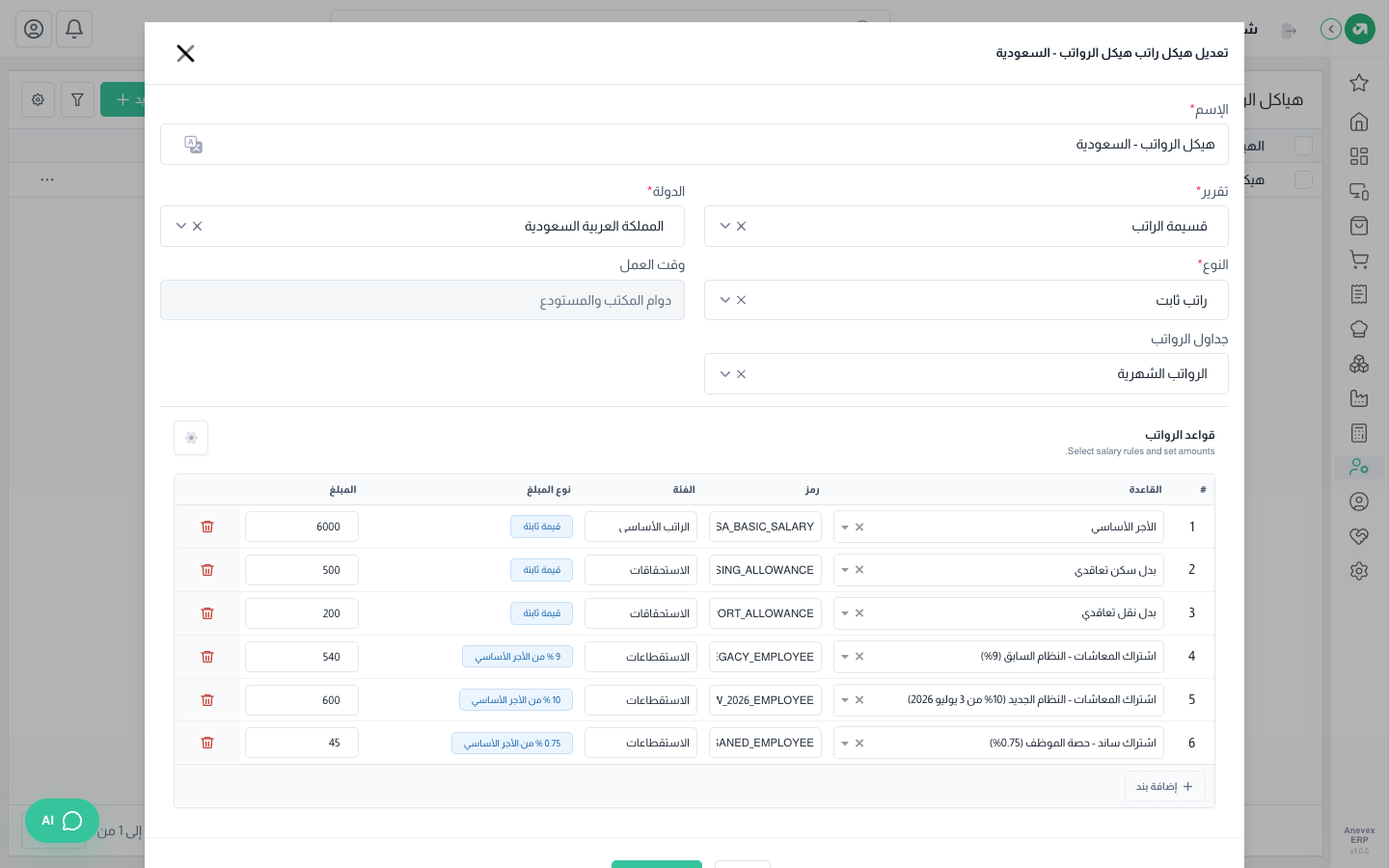The width and height of the screenshot is (1389, 868).
Task: Click the translate icon in name field
Action: [194, 145]
